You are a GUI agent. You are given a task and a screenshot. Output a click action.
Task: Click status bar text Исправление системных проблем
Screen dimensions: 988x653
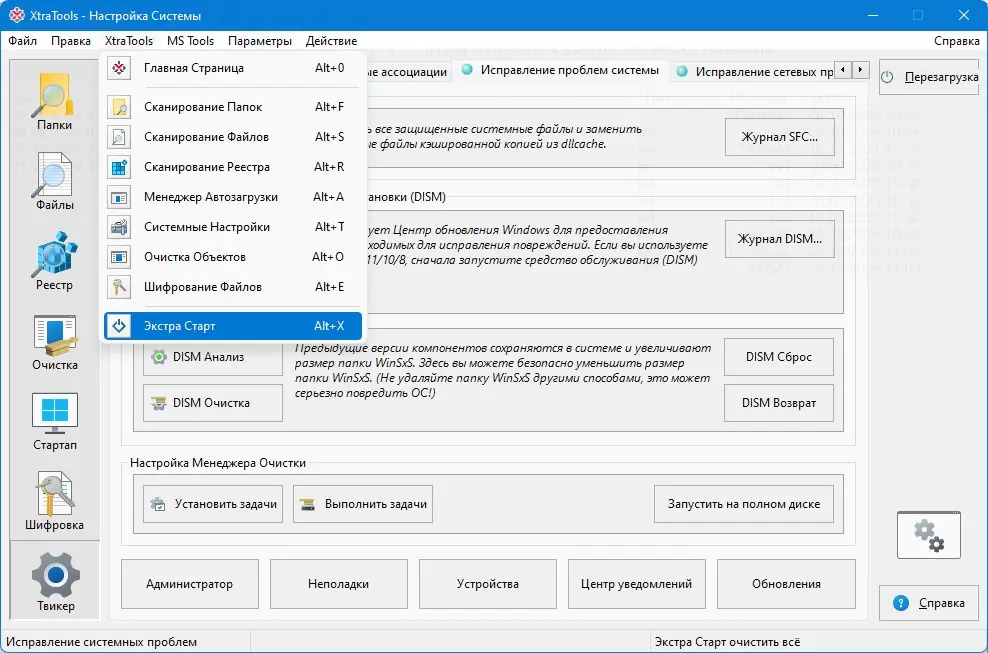coord(101,642)
